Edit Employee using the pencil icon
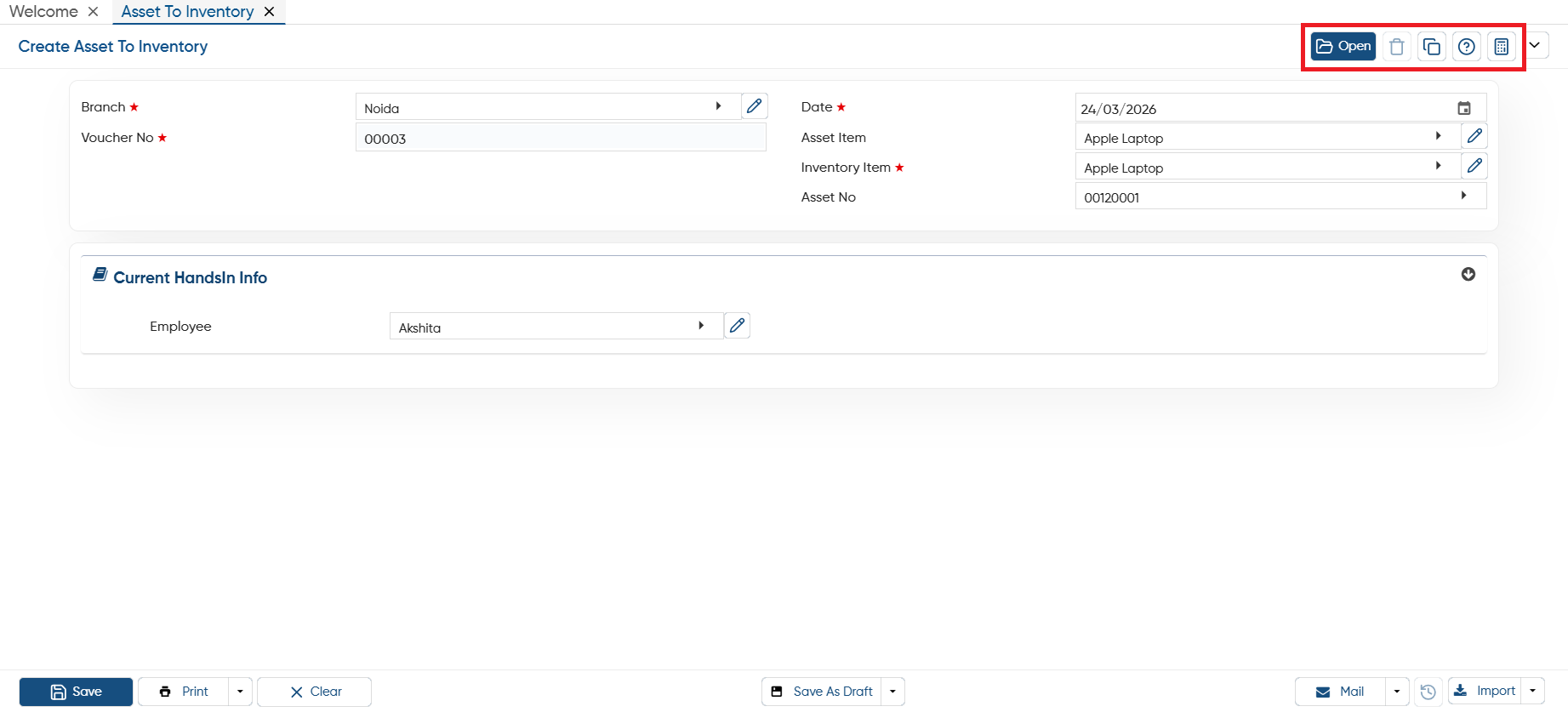Viewport: 1568px width, 712px height. coord(737,326)
